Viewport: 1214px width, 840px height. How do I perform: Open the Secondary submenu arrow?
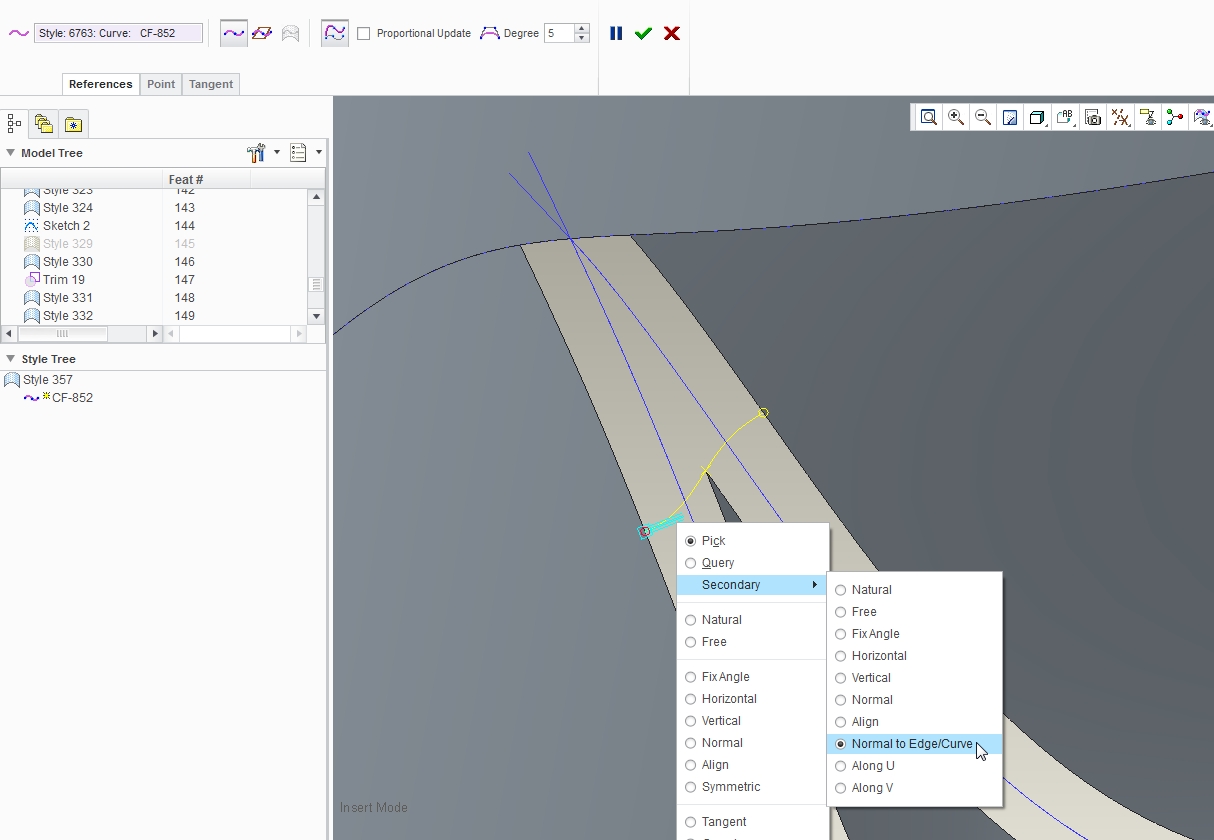[815, 585]
